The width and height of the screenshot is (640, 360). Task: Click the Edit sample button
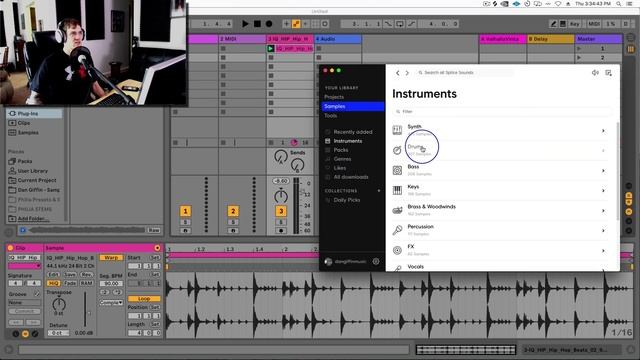click(x=53, y=274)
